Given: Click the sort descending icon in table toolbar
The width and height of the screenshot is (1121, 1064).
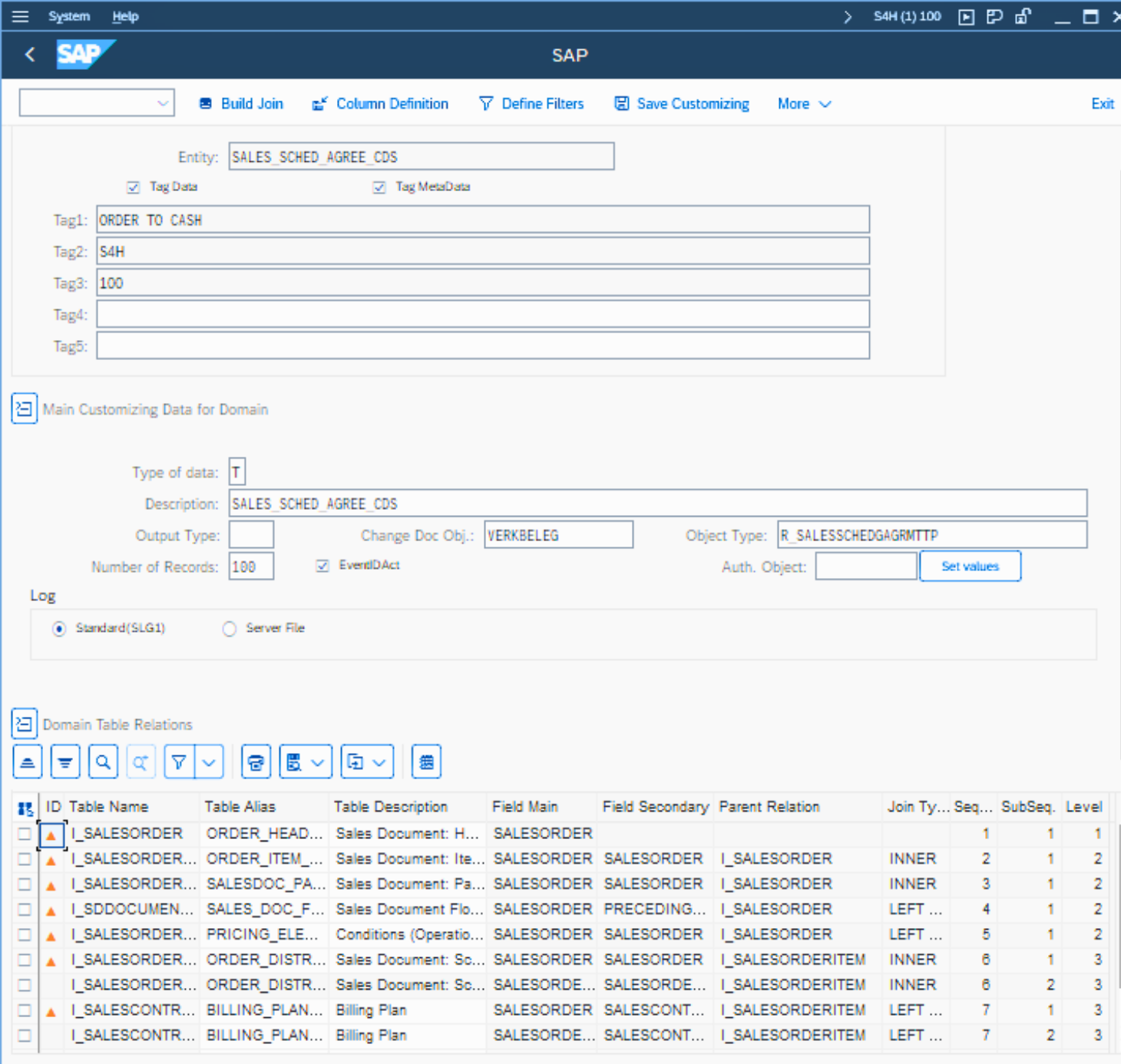Looking at the screenshot, I should click(65, 762).
